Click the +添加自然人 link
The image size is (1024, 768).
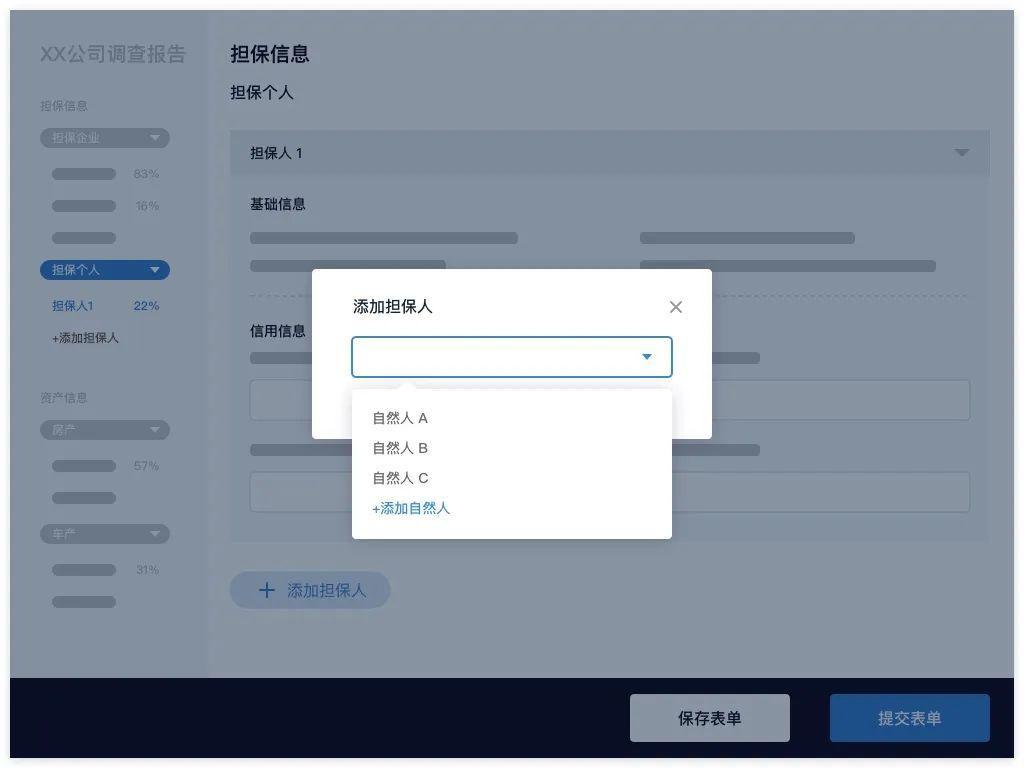(411, 508)
